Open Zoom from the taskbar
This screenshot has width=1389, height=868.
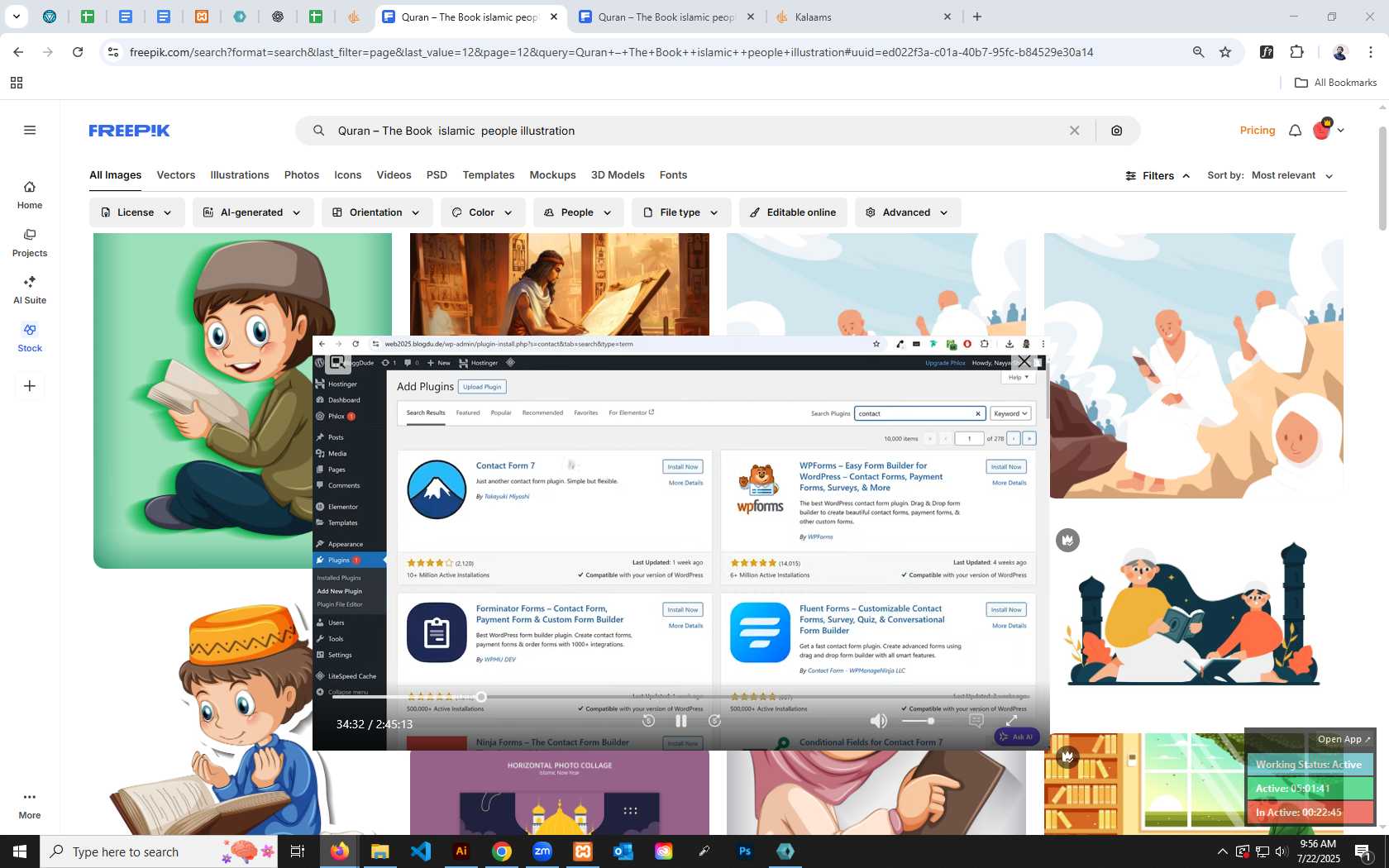tap(542, 851)
